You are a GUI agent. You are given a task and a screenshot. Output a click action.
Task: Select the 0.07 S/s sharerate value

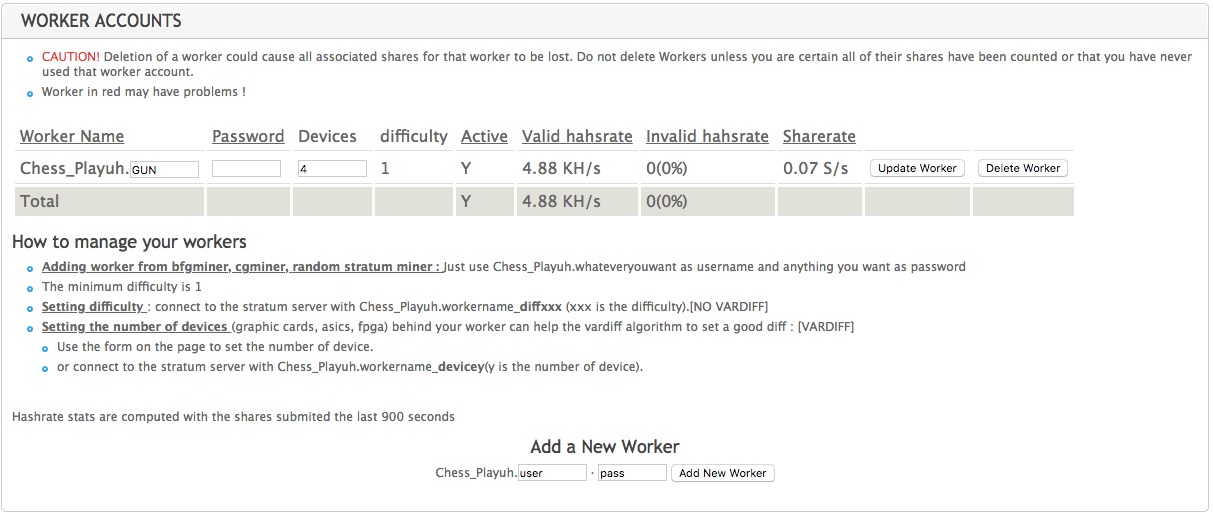pos(815,168)
